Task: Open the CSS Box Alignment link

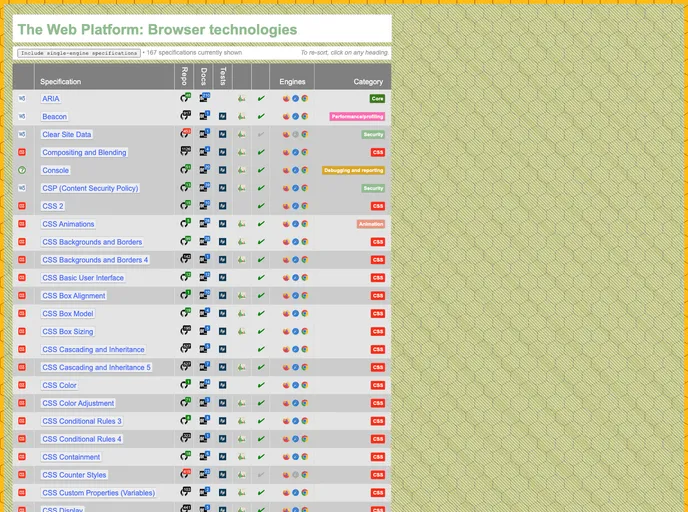Action: (x=74, y=296)
